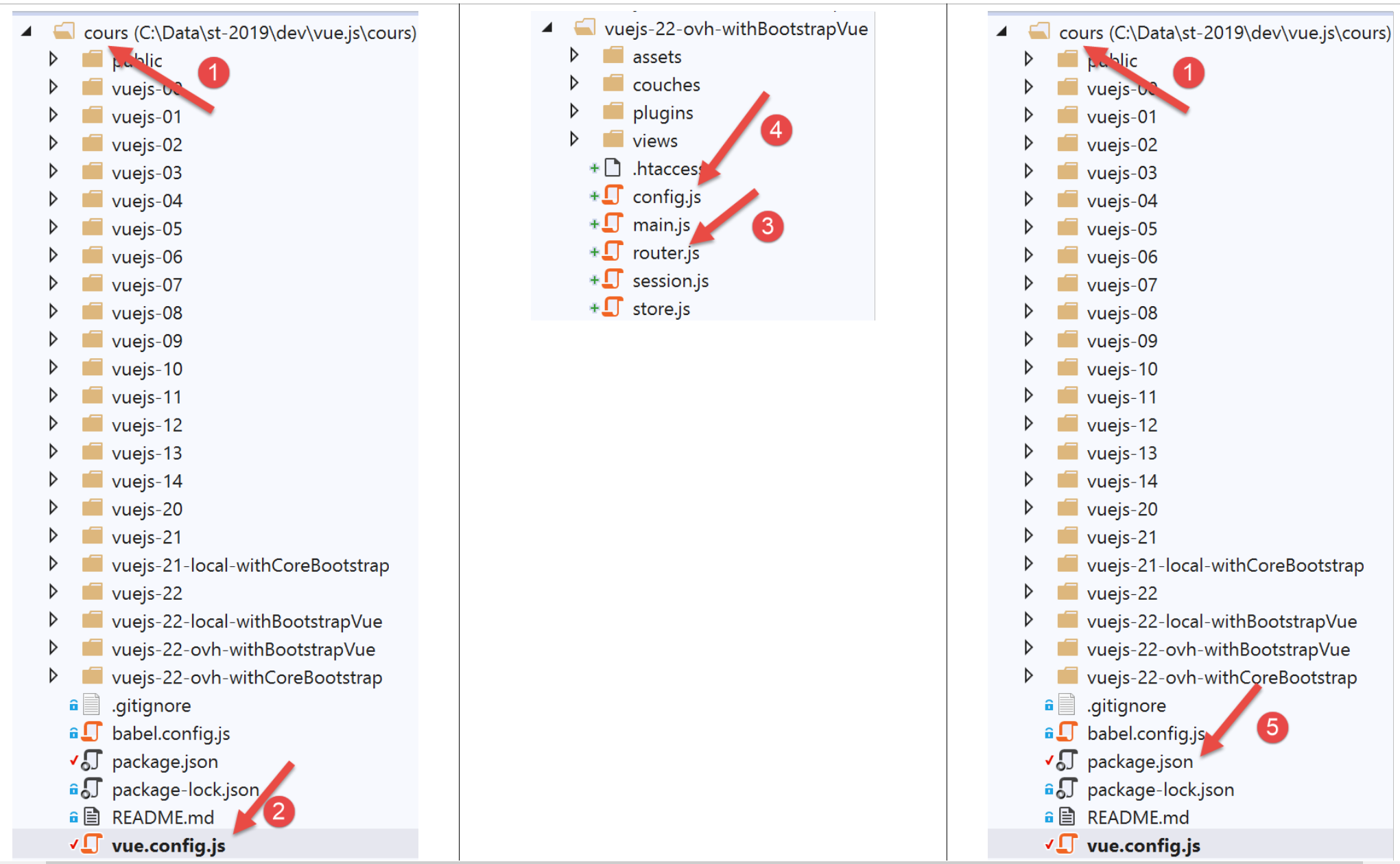Viewport: 1400px width, 864px height.
Task: Click the couches folder icon
Action: pos(613,84)
